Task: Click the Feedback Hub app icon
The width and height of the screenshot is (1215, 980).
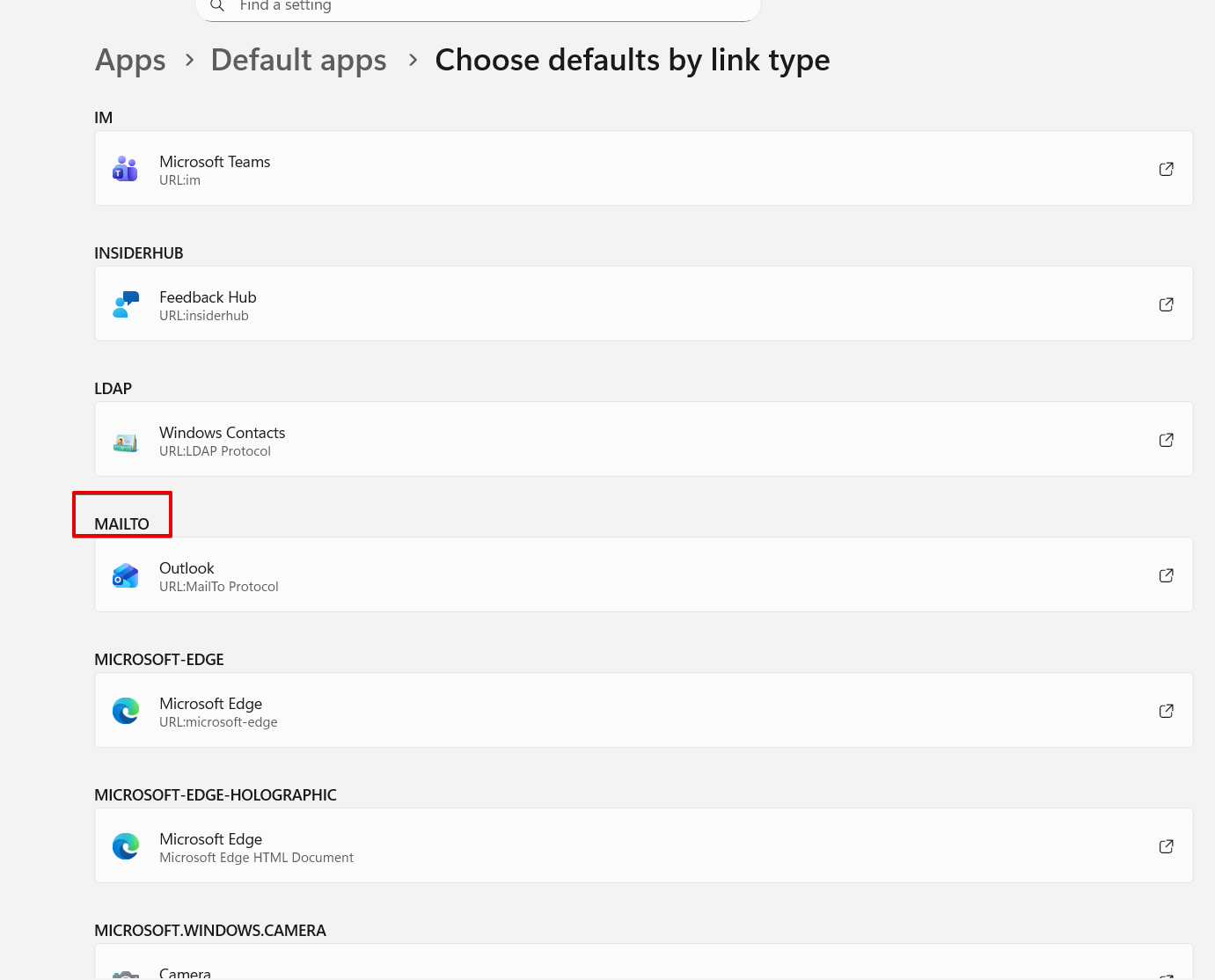Action: click(x=126, y=304)
